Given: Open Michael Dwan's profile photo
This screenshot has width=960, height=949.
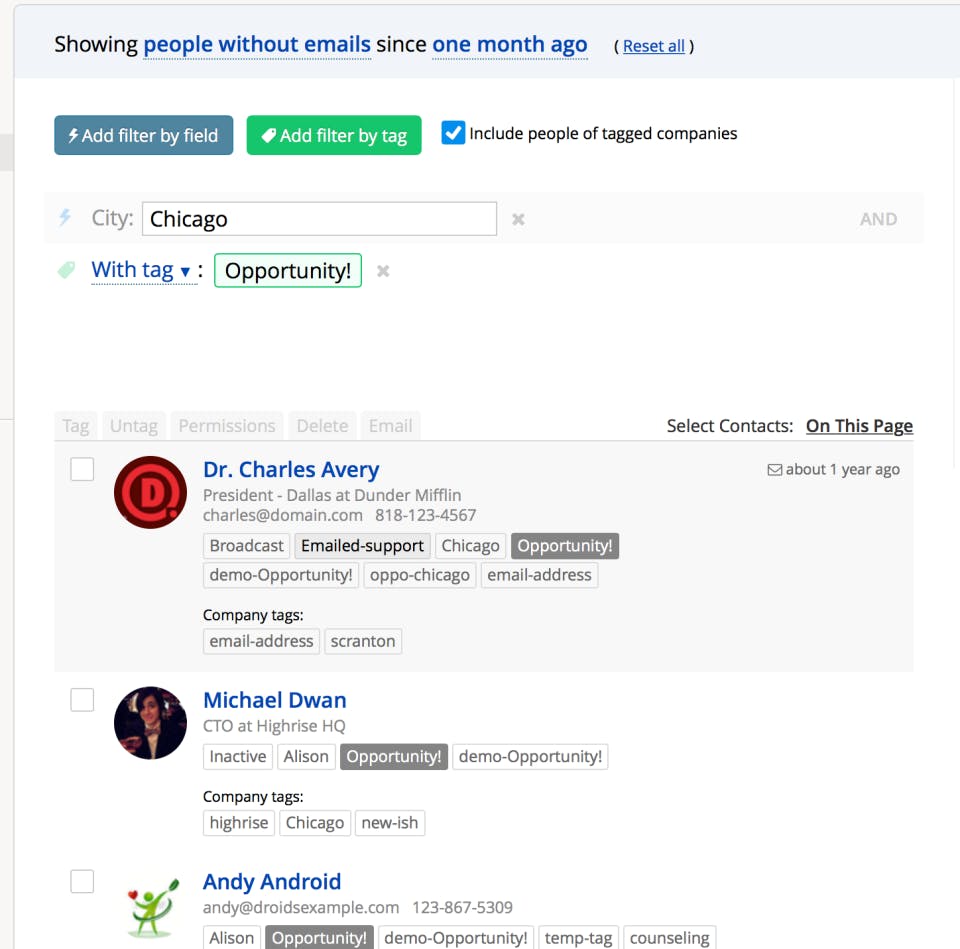Looking at the screenshot, I should coord(150,722).
